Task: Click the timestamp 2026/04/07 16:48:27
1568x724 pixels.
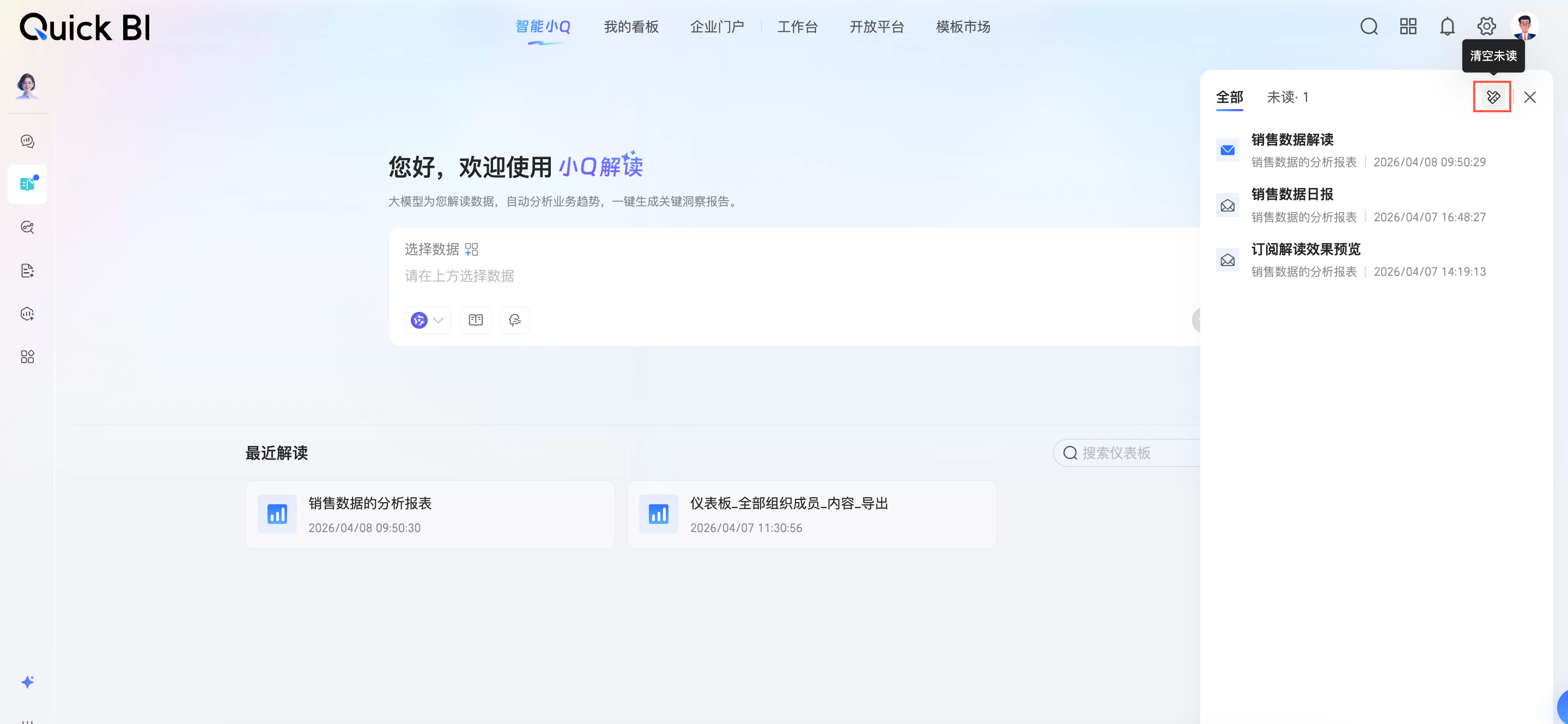Action: click(1430, 217)
